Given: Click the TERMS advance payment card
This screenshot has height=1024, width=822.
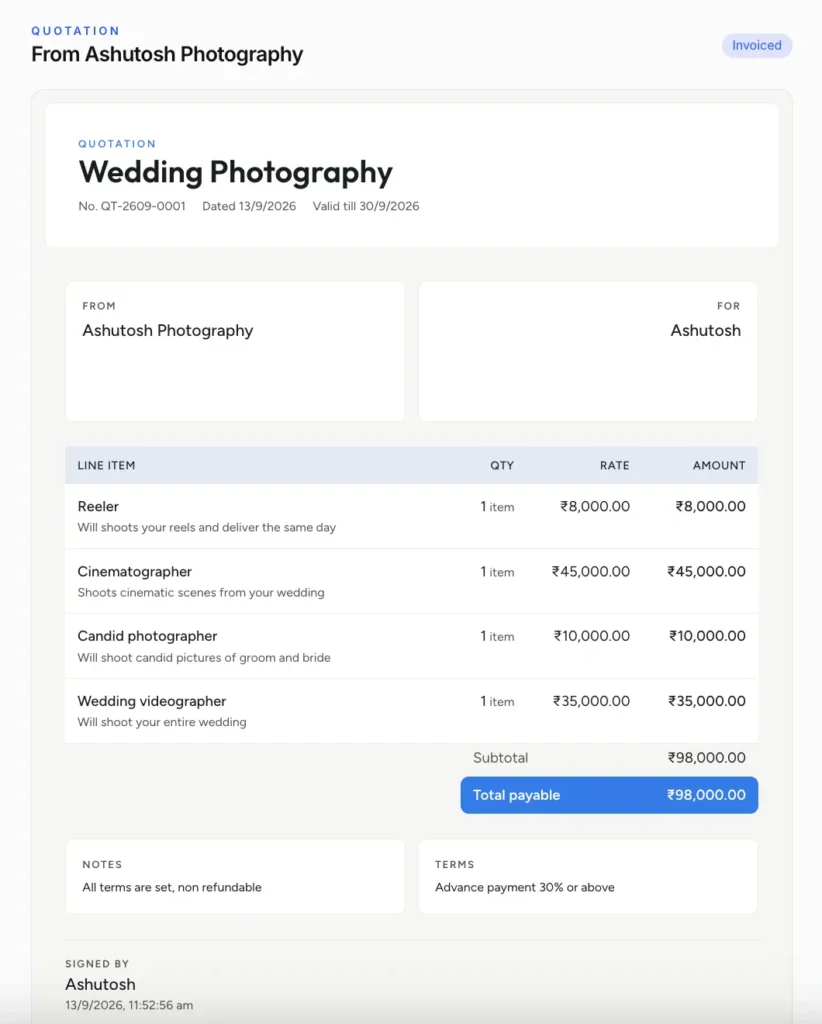Looking at the screenshot, I should click(588, 876).
